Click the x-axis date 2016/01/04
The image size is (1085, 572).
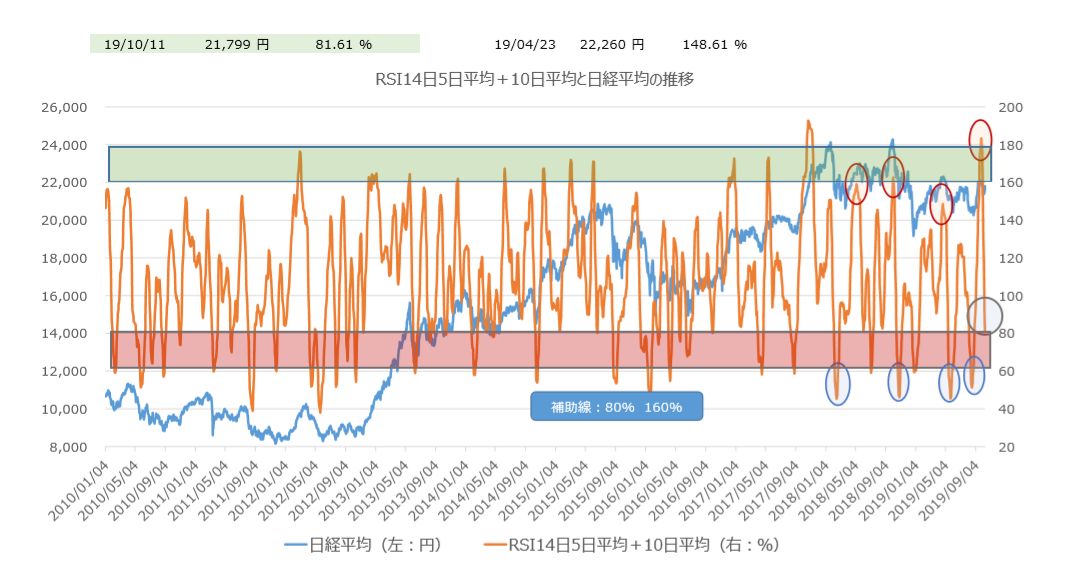pos(618,490)
